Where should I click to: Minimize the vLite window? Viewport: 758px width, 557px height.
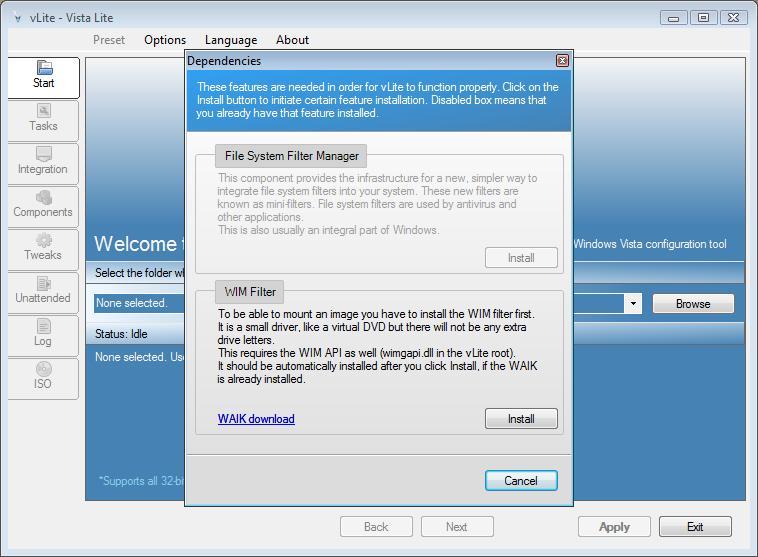[x=673, y=18]
